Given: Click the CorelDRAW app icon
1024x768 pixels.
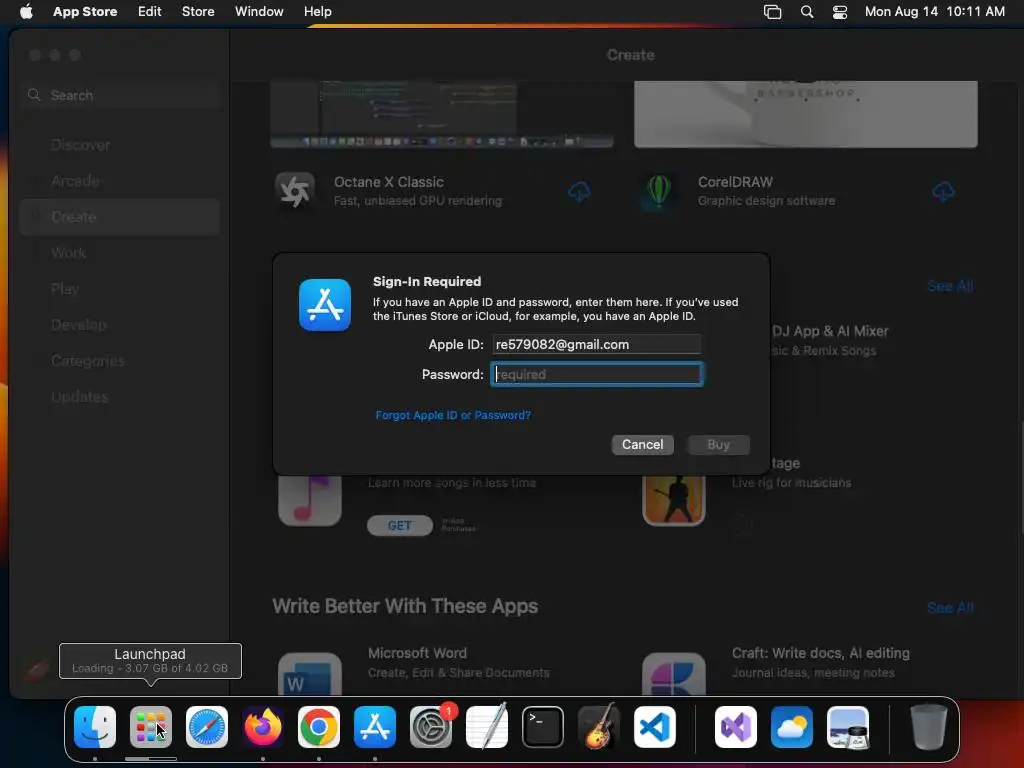Looking at the screenshot, I should coord(659,191).
